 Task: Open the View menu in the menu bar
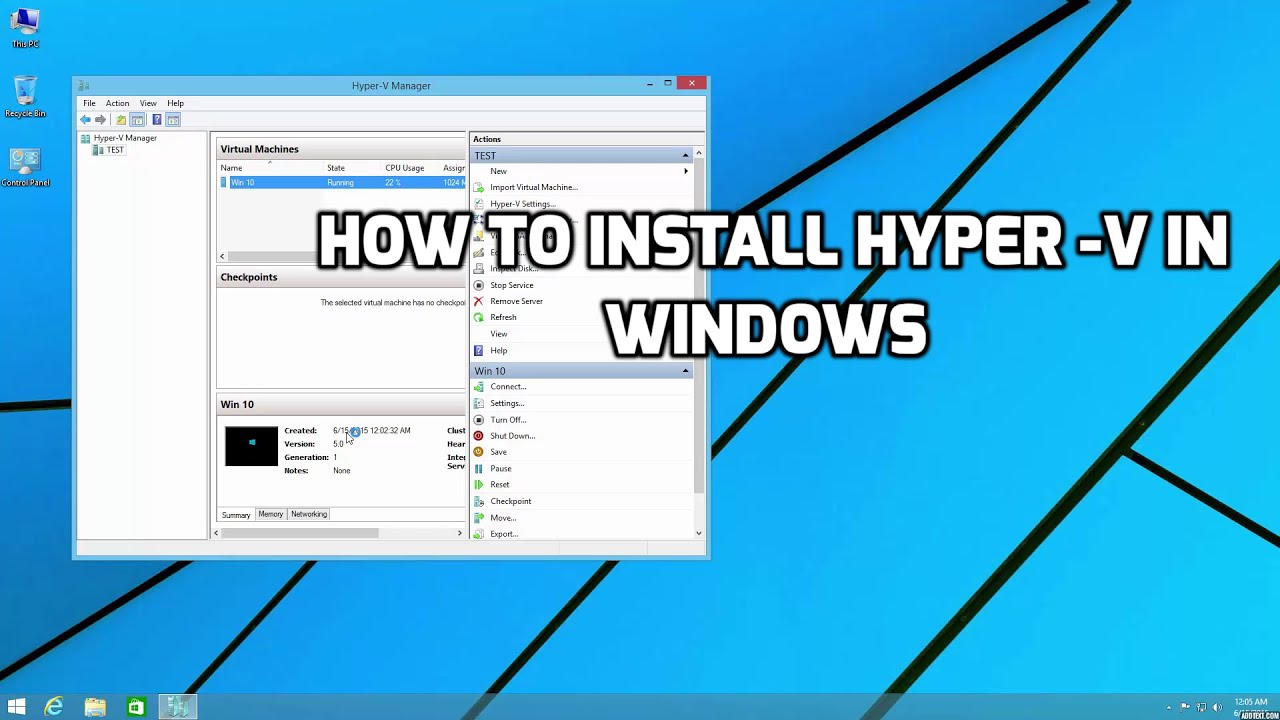pos(148,103)
